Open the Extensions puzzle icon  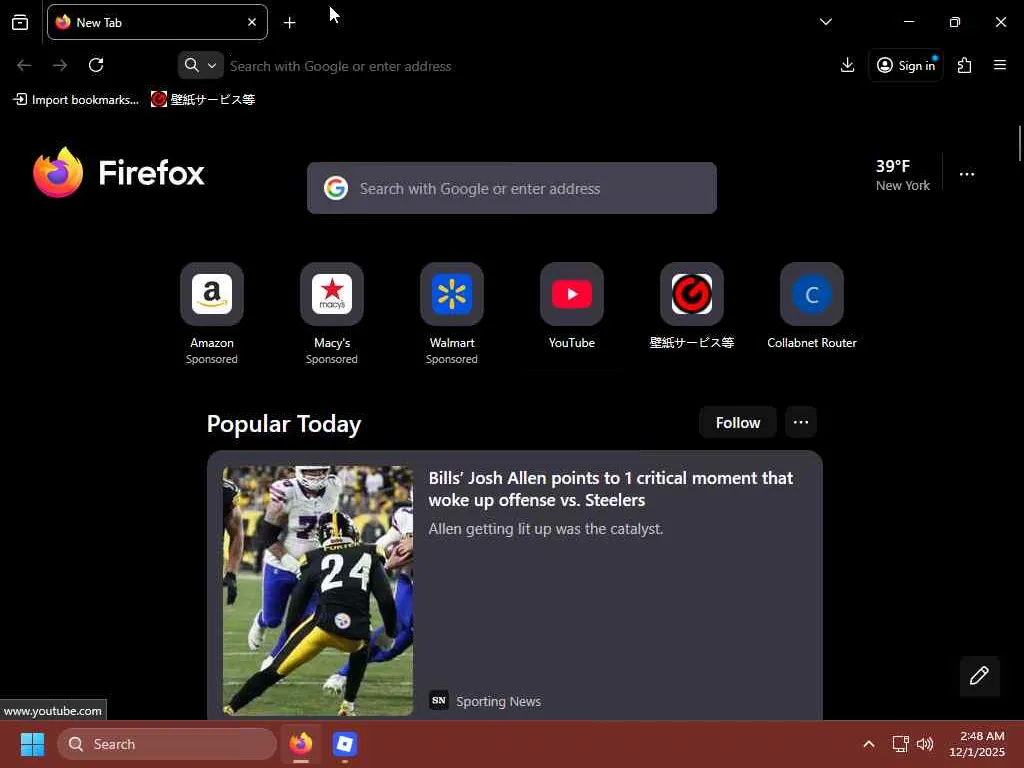964,65
